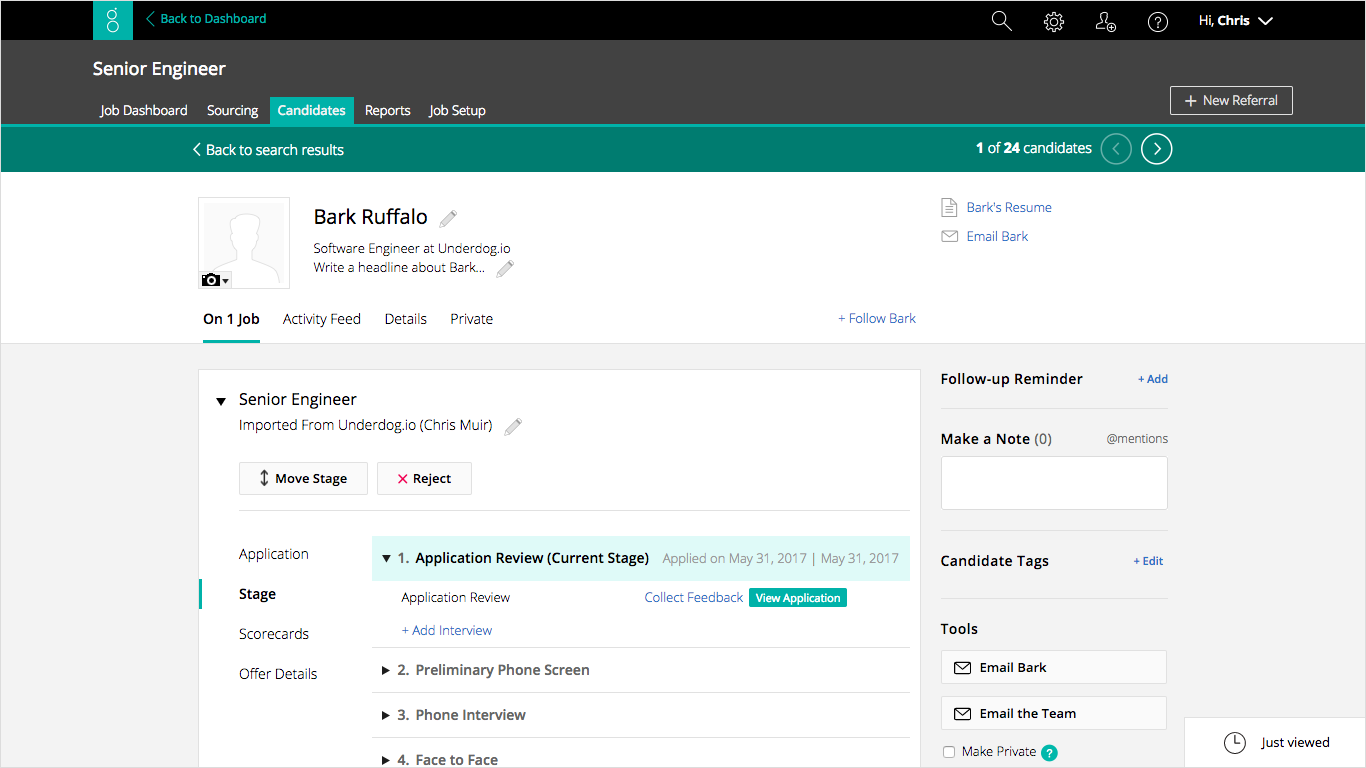The width and height of the screenshot is (1366, 768).
Task: Open the Collect Feedback link
Action: pyautogui.click(x=693, y=598)
